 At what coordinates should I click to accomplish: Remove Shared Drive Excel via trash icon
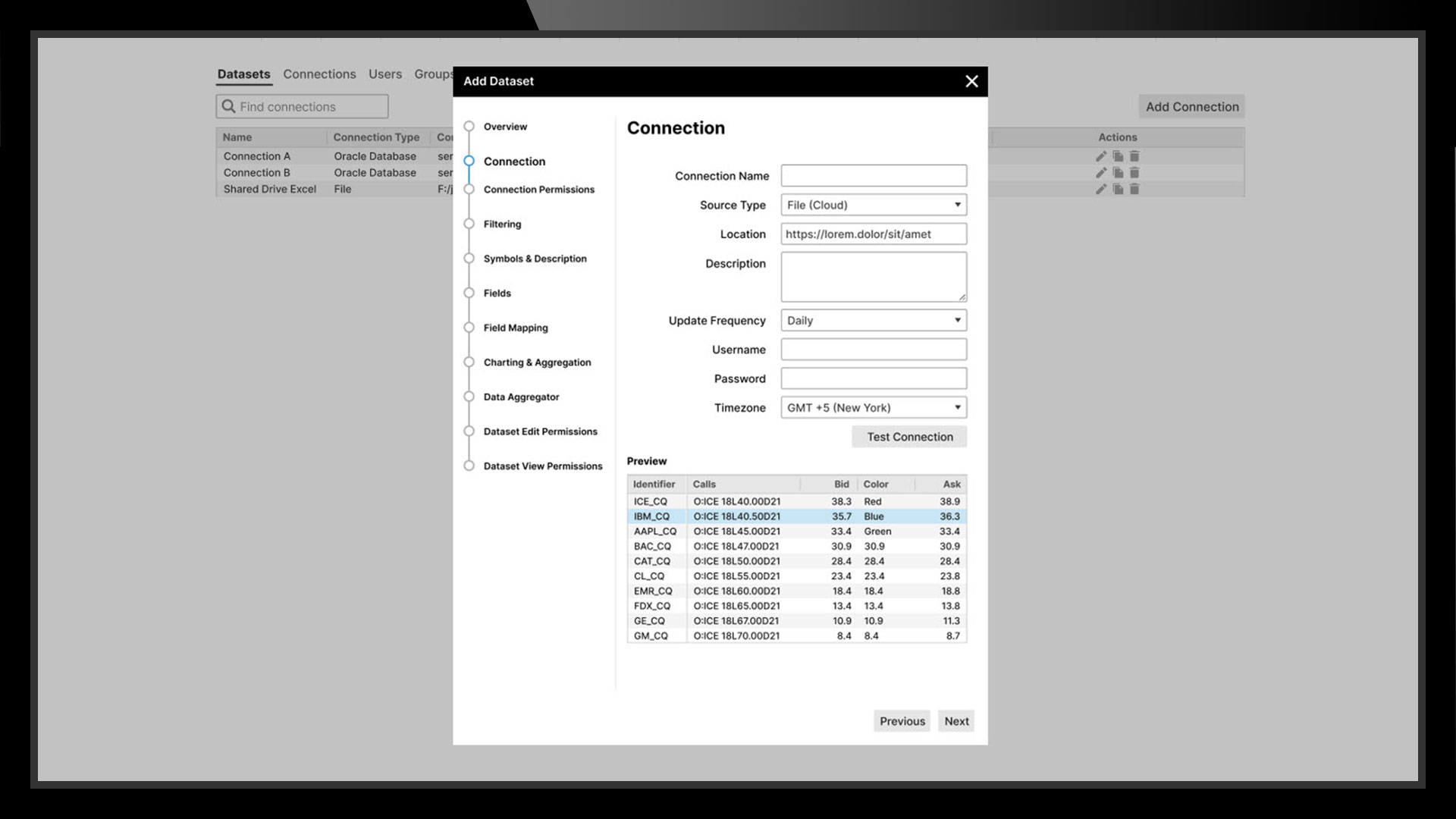[1134, 189]
